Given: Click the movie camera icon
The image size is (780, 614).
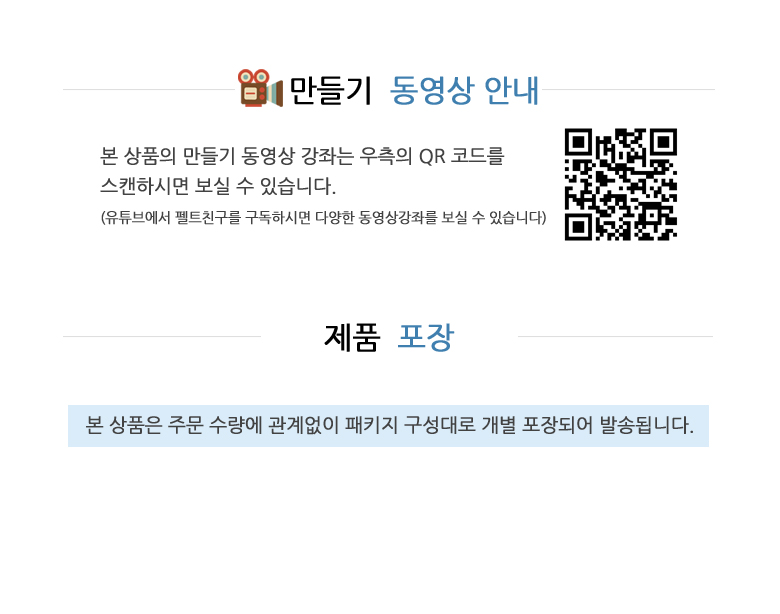Looking at the screenshot, I should [x=260, y=88].
